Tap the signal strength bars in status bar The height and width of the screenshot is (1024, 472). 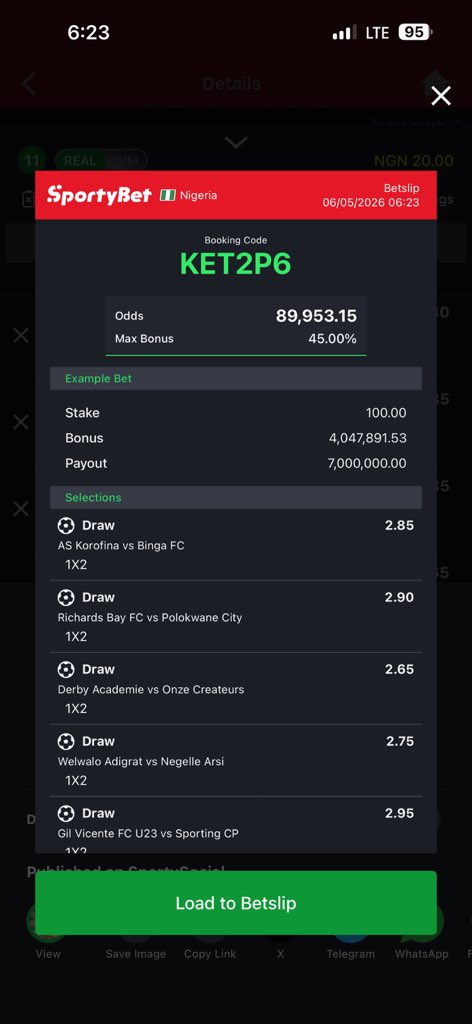(344, 32)
